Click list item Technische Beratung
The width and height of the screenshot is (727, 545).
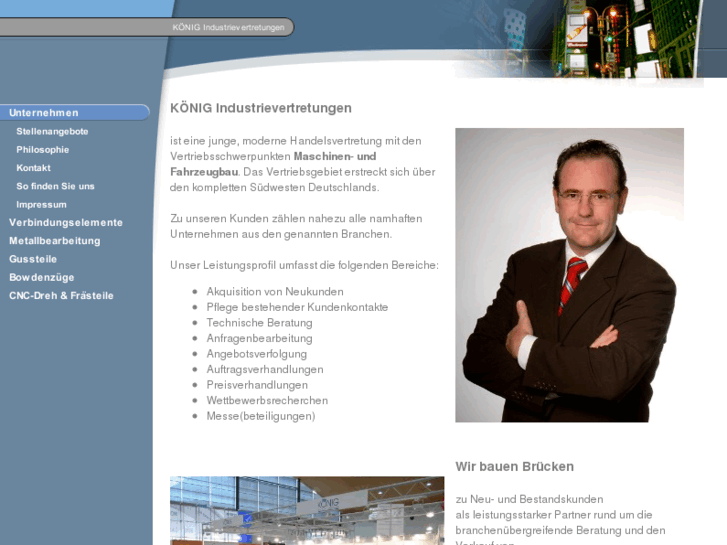tap(259, 323)
